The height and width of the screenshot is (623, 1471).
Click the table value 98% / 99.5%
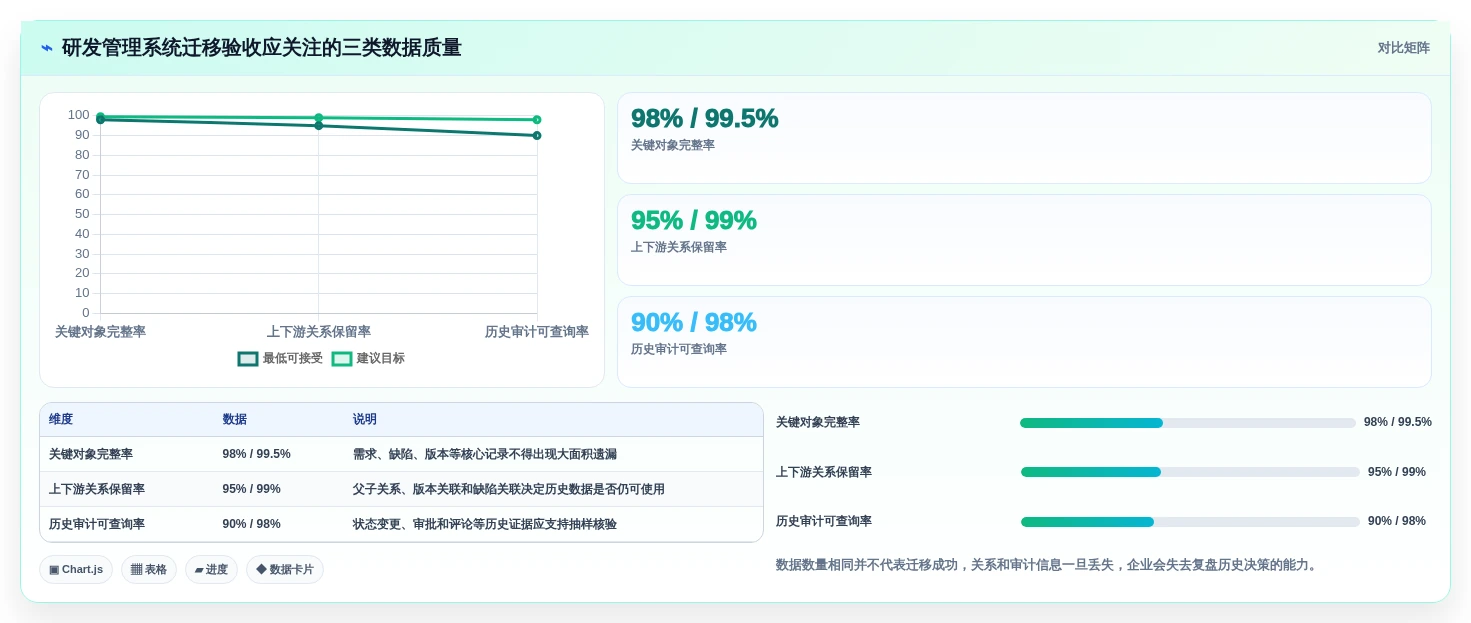(x=256, y=454)
